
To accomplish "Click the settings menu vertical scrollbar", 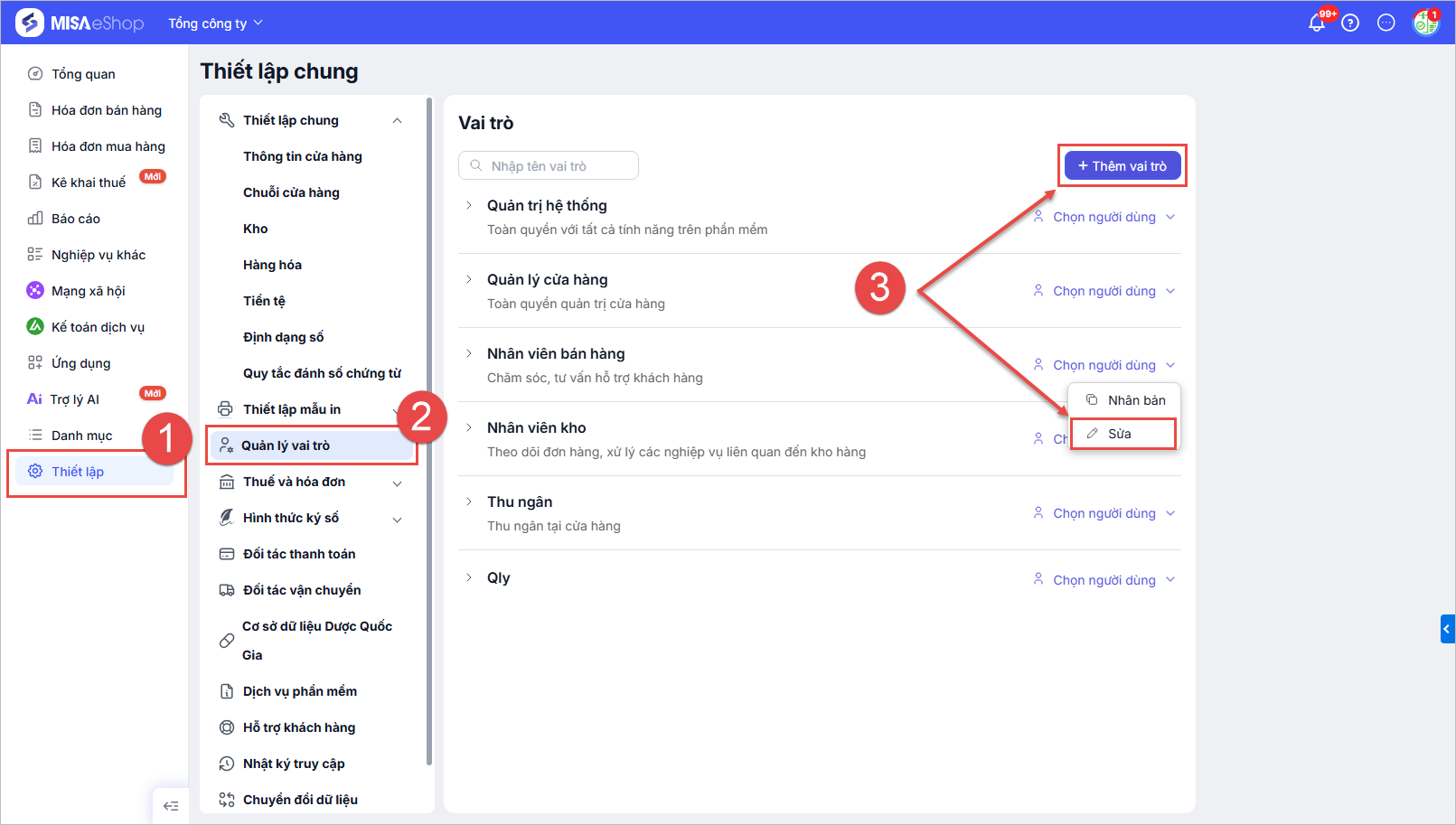I will click(x=429, y=432).
